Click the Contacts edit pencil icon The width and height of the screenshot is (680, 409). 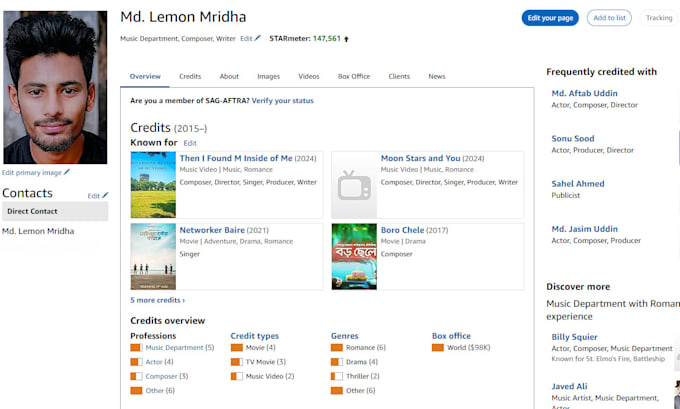coord(105,196)
